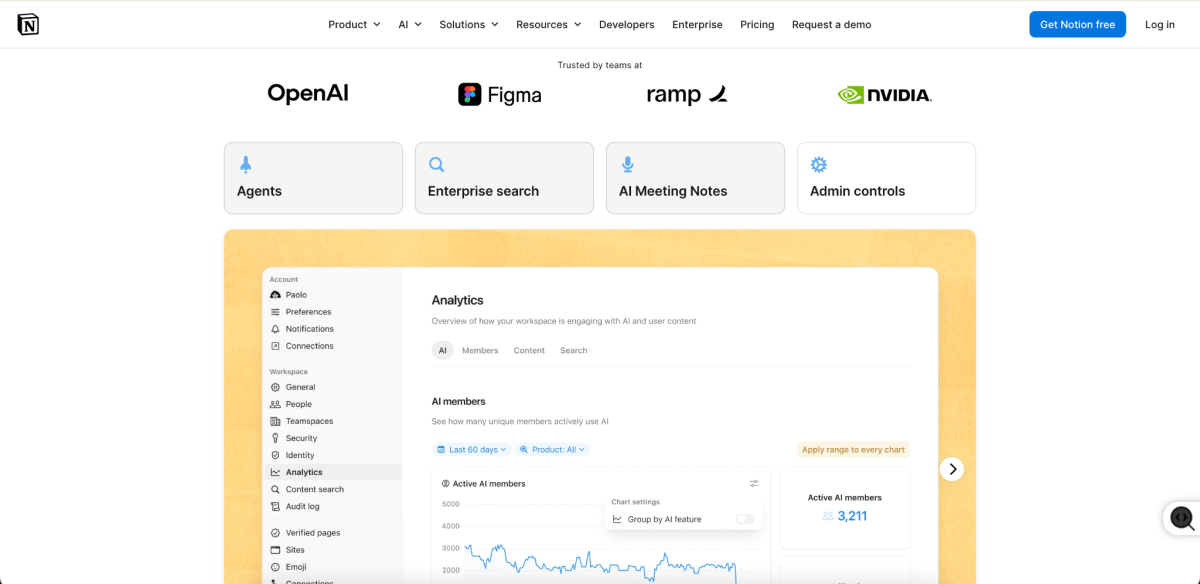Image resolution: width=1200 pixels, height=584 pixels.
Task: Click the Security key icon
Action: pos(275,438)
